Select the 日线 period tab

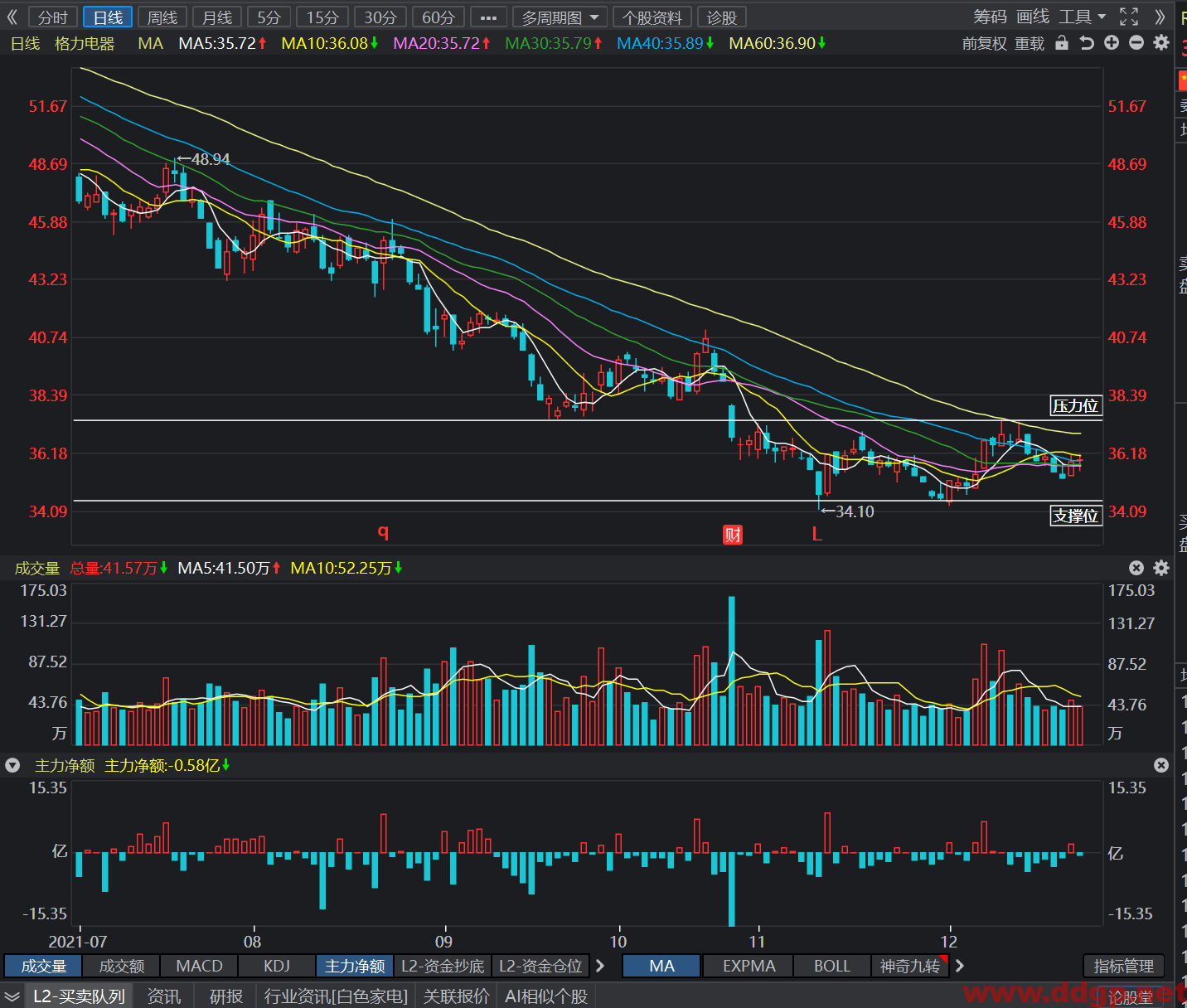click(108, 17)
